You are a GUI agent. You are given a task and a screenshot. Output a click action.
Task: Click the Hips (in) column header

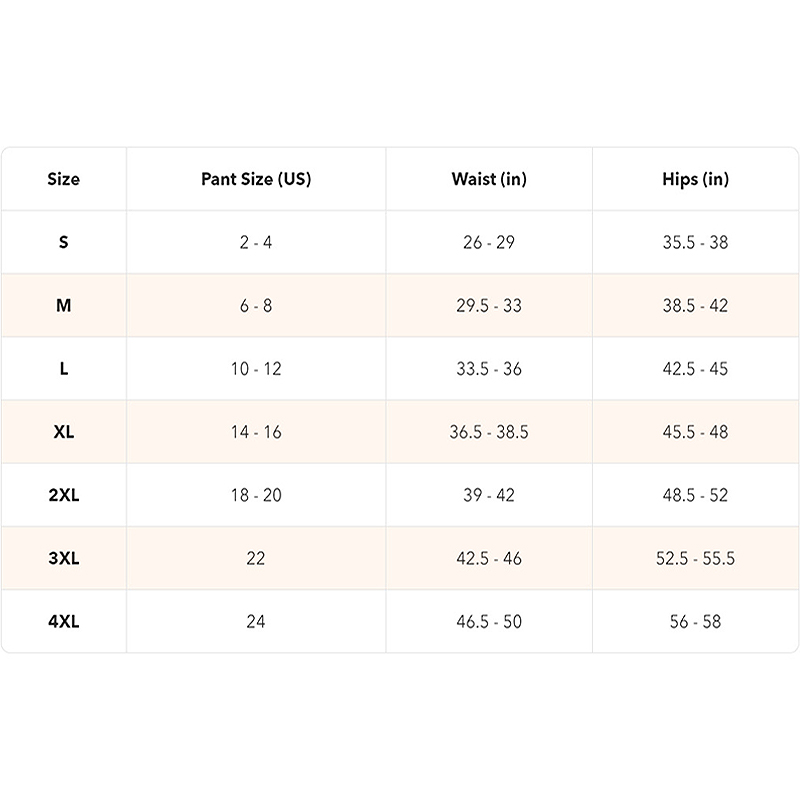pos(695,180)
